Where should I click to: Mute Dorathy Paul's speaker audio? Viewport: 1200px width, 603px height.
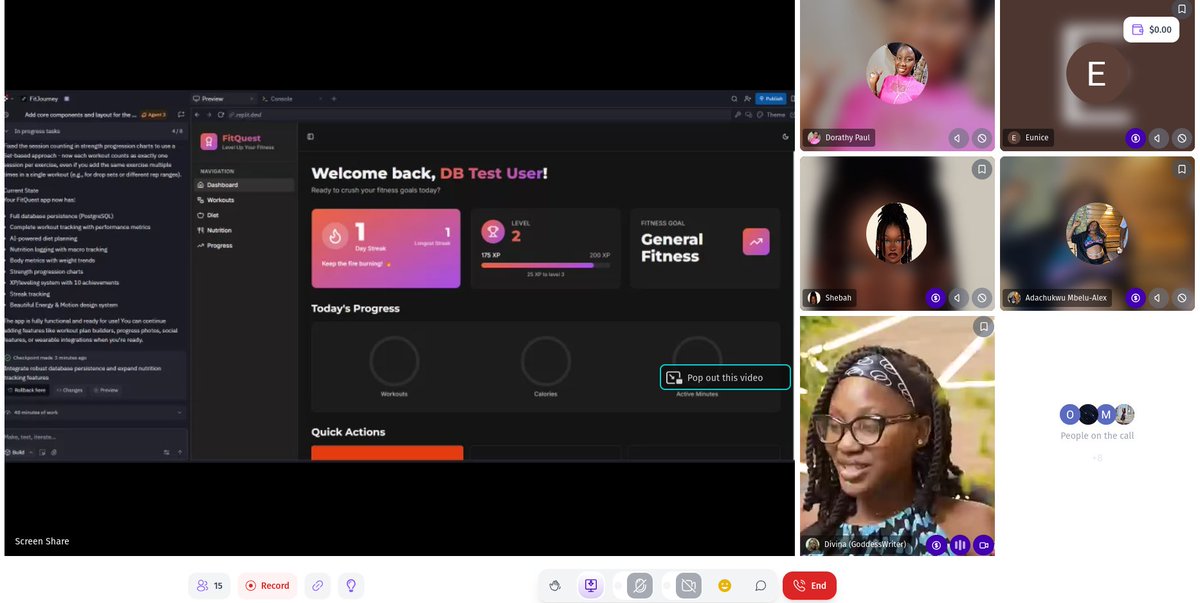point(958,138)
